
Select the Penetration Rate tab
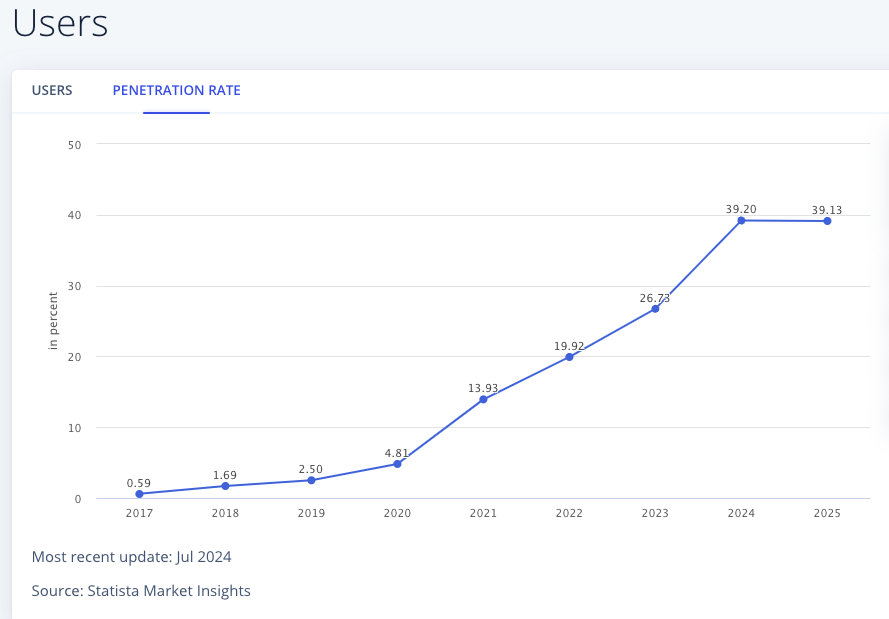click(x=176, y=90)
